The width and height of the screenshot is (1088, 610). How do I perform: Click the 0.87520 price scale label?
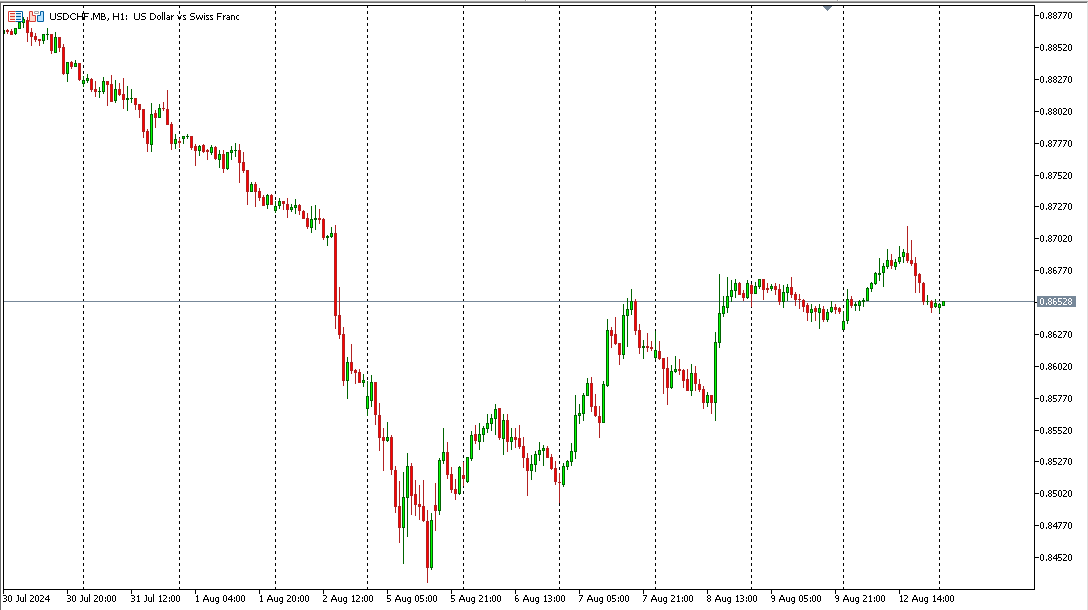[1056, 175]
